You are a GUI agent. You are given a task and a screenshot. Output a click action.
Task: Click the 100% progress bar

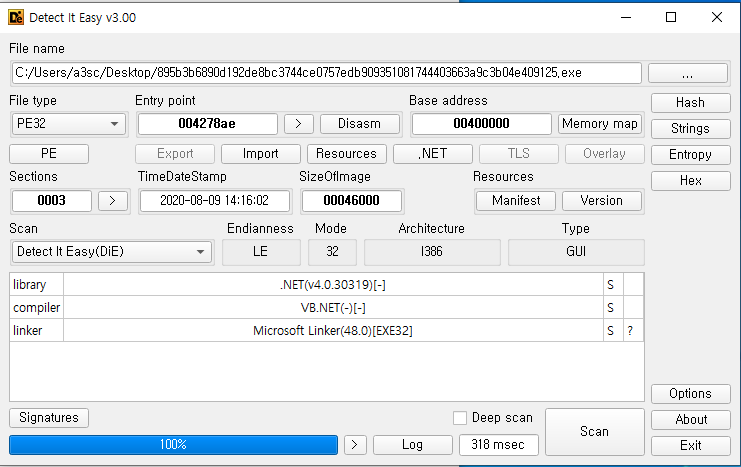point(173,445)
